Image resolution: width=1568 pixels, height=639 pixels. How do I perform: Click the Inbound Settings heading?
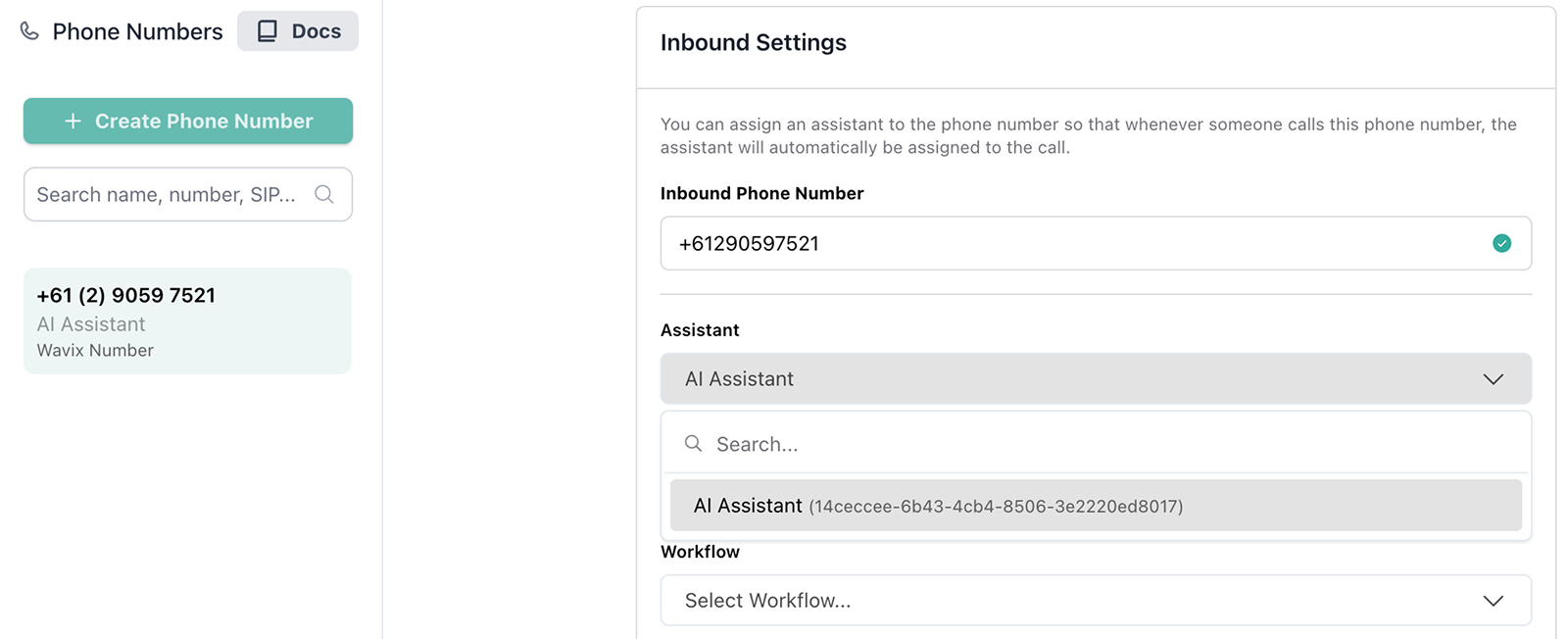point(753,43)
